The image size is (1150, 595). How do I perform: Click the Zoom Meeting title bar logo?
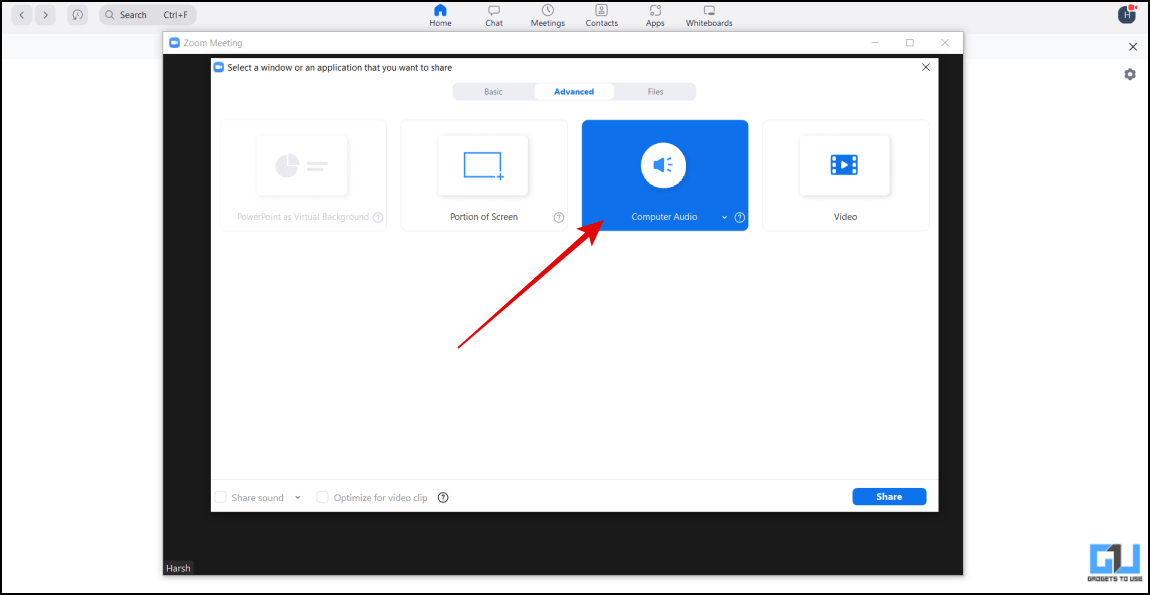pyautogui.click(x=175, y=43)
